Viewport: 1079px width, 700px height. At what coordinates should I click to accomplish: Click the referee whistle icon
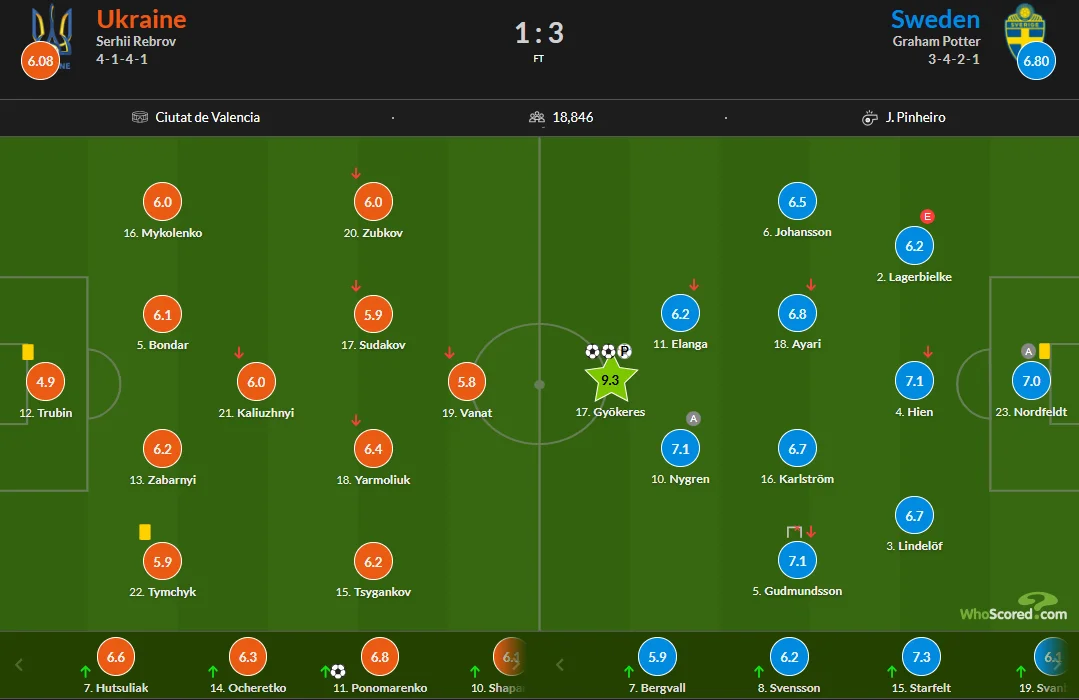coord(870,117)
